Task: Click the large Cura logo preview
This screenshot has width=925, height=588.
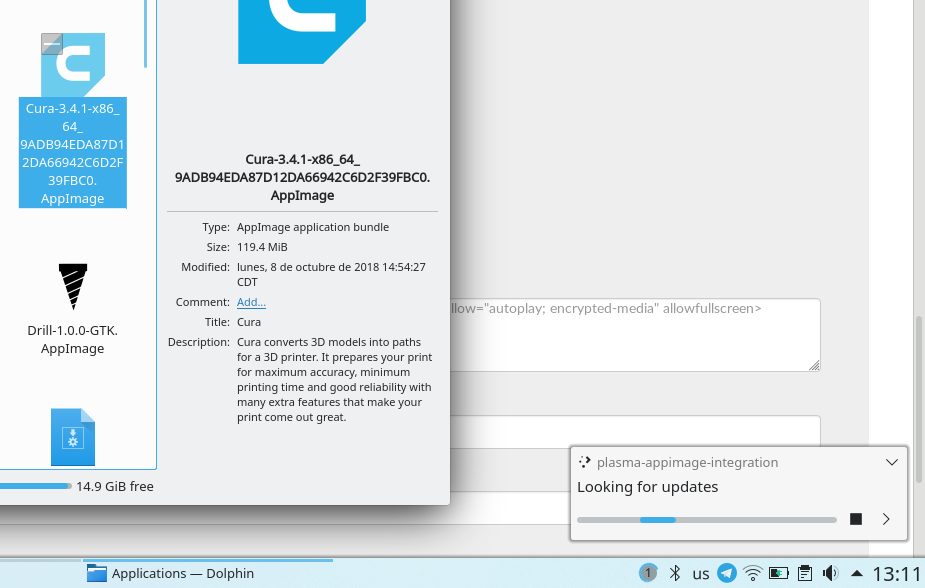Action: pos(302,32)
